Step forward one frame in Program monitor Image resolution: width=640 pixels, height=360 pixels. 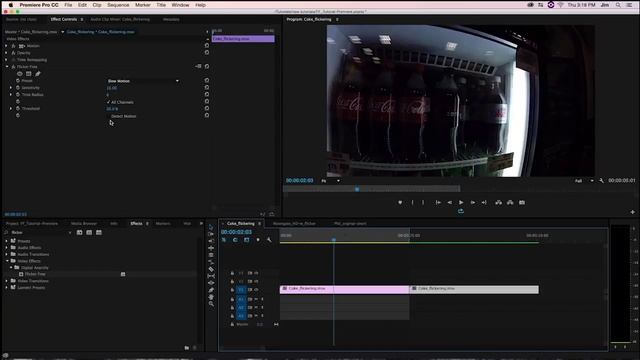(x=473, y=202)
